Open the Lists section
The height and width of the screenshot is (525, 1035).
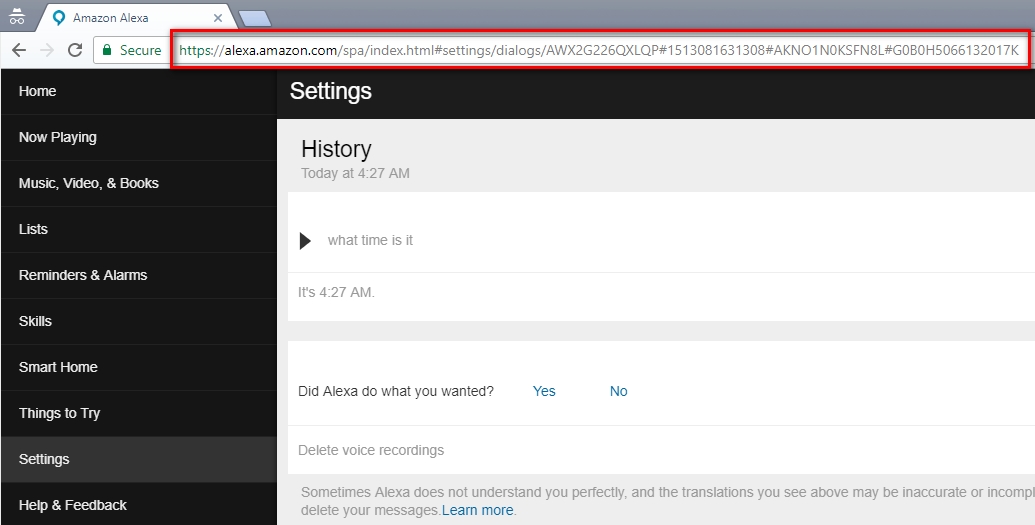pos(139,229)
